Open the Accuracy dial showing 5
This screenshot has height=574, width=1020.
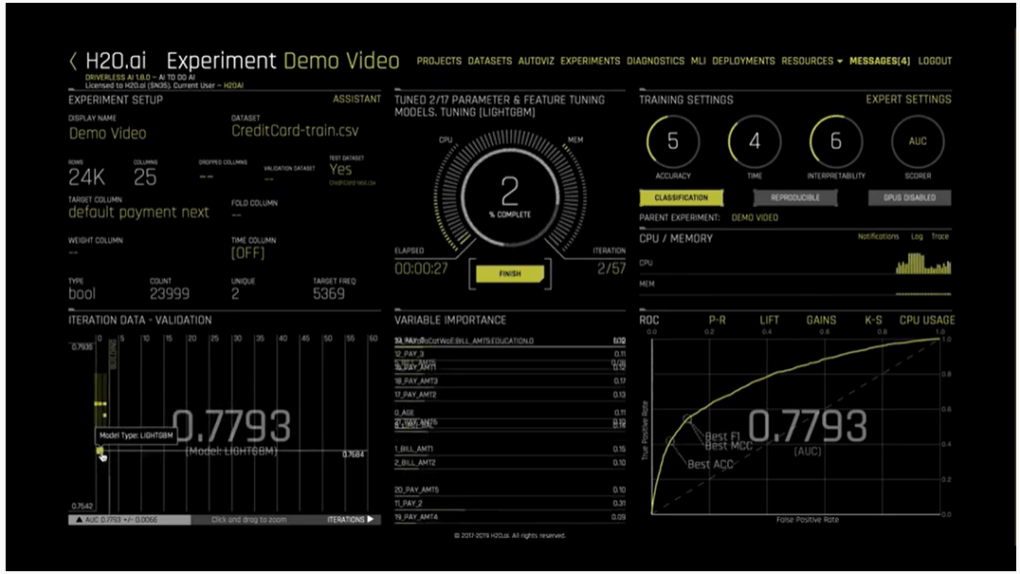coord(673,141)
